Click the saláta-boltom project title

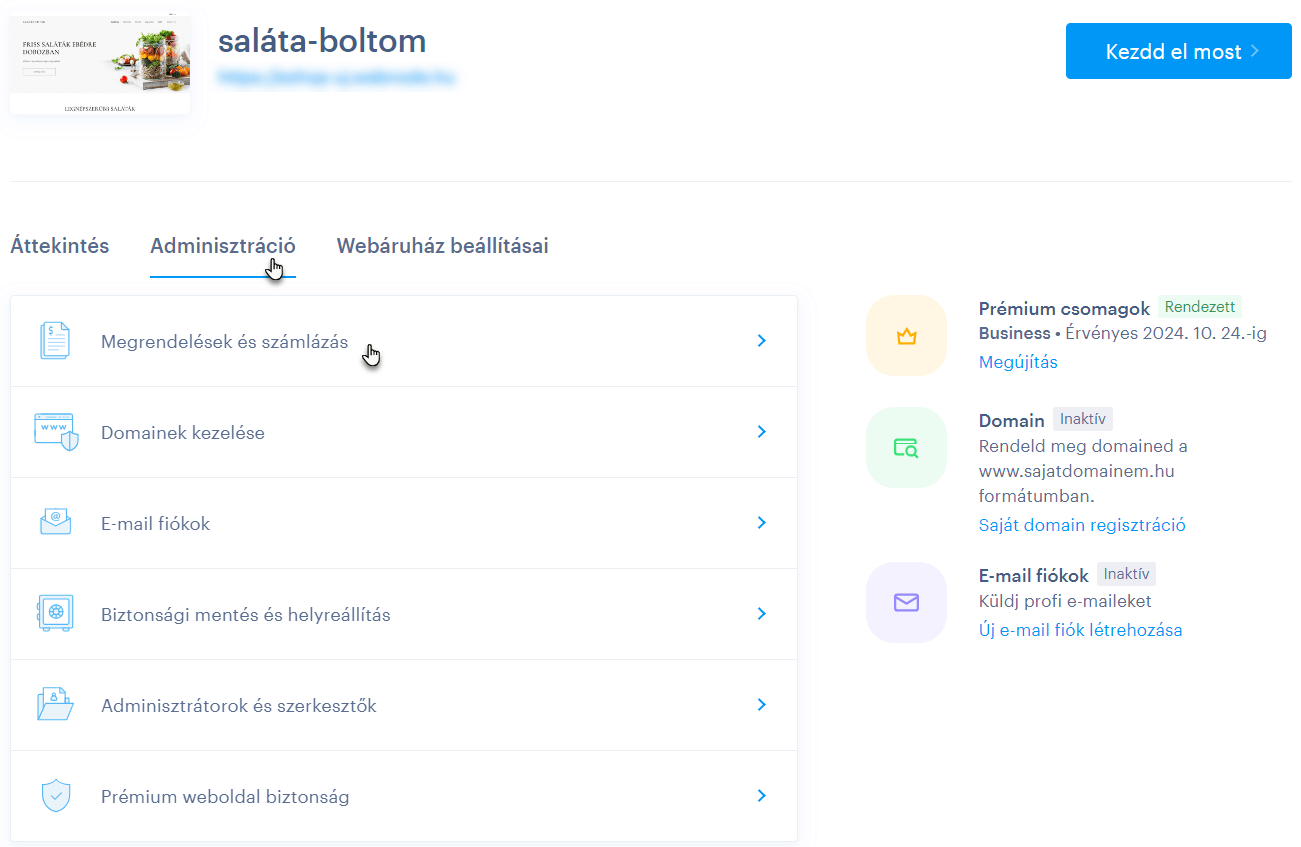322,40
